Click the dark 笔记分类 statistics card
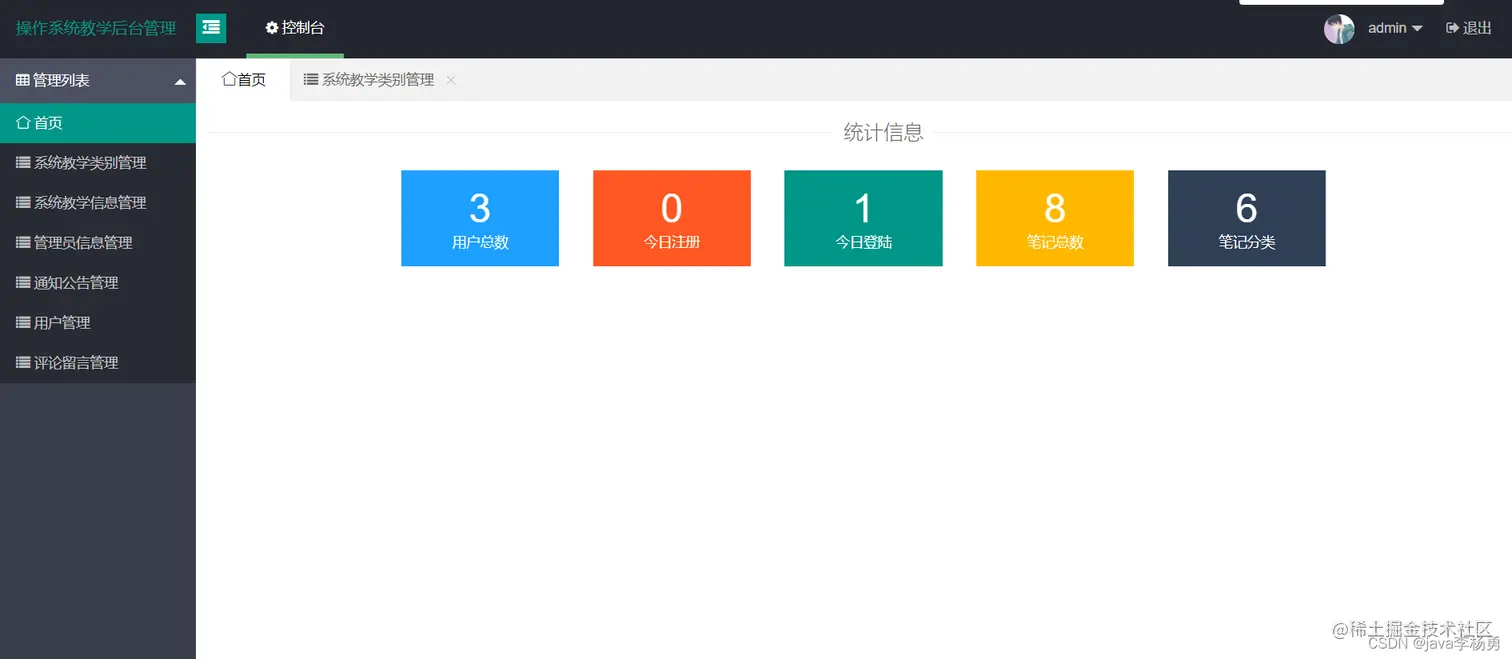The height and width of the screenshot is (659, 1512). tap(1247, 218)
